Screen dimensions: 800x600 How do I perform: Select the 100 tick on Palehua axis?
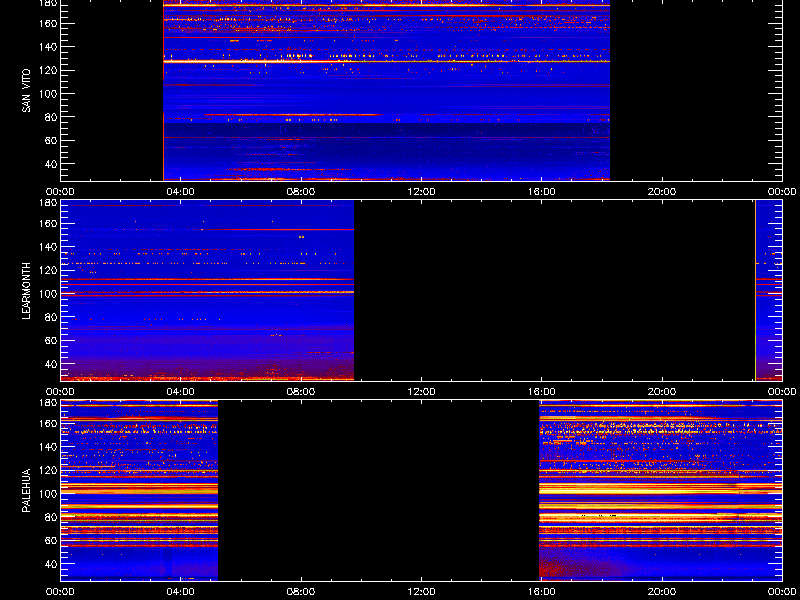point(49,494)
